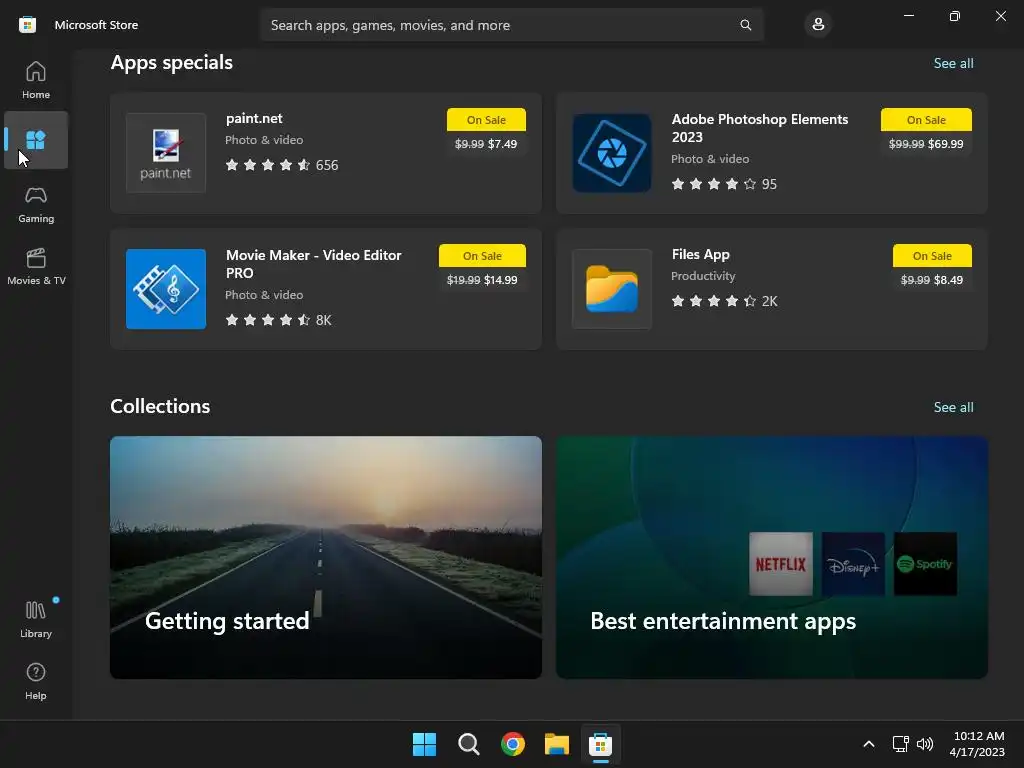Launch Google Chrome from taskbar

pos(513,744)
